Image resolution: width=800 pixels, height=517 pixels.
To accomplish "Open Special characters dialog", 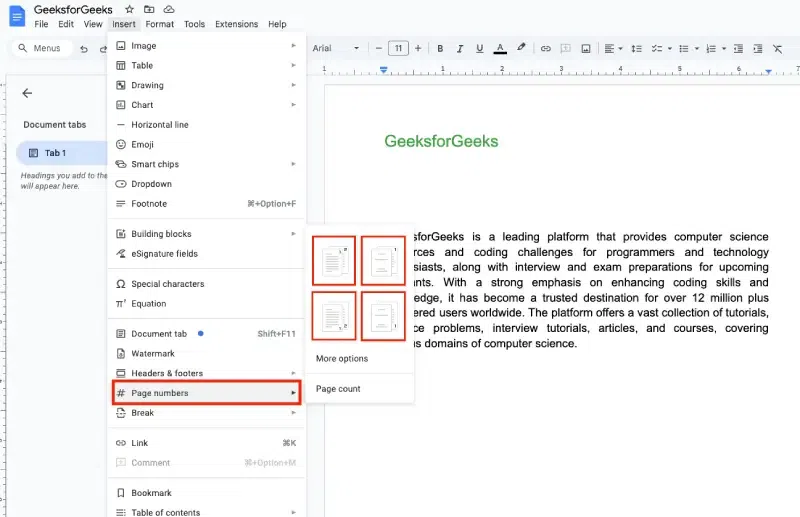I will tap(206, 284).
